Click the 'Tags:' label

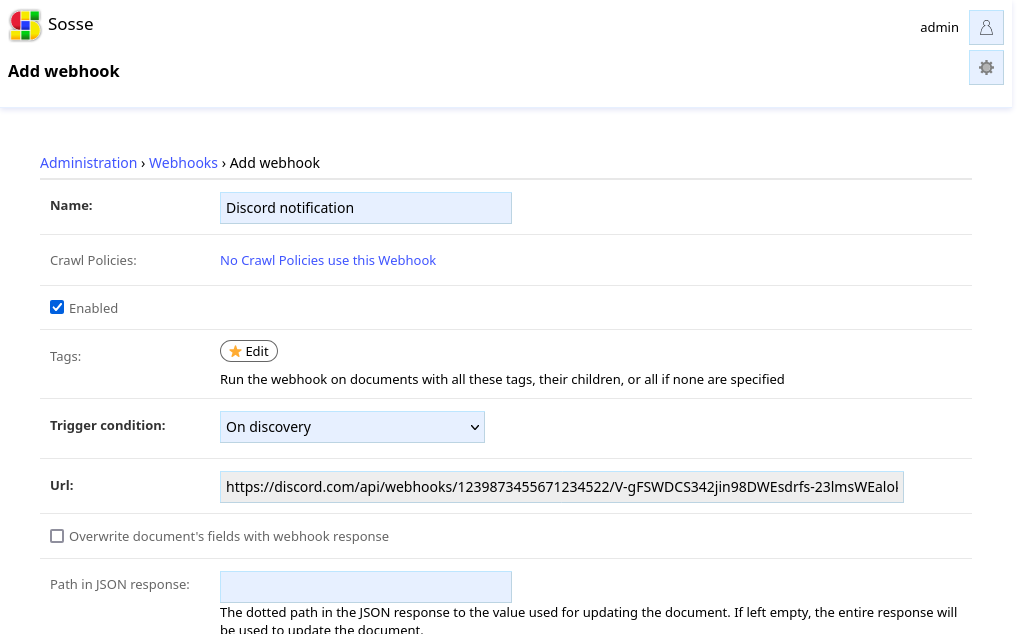65,357
